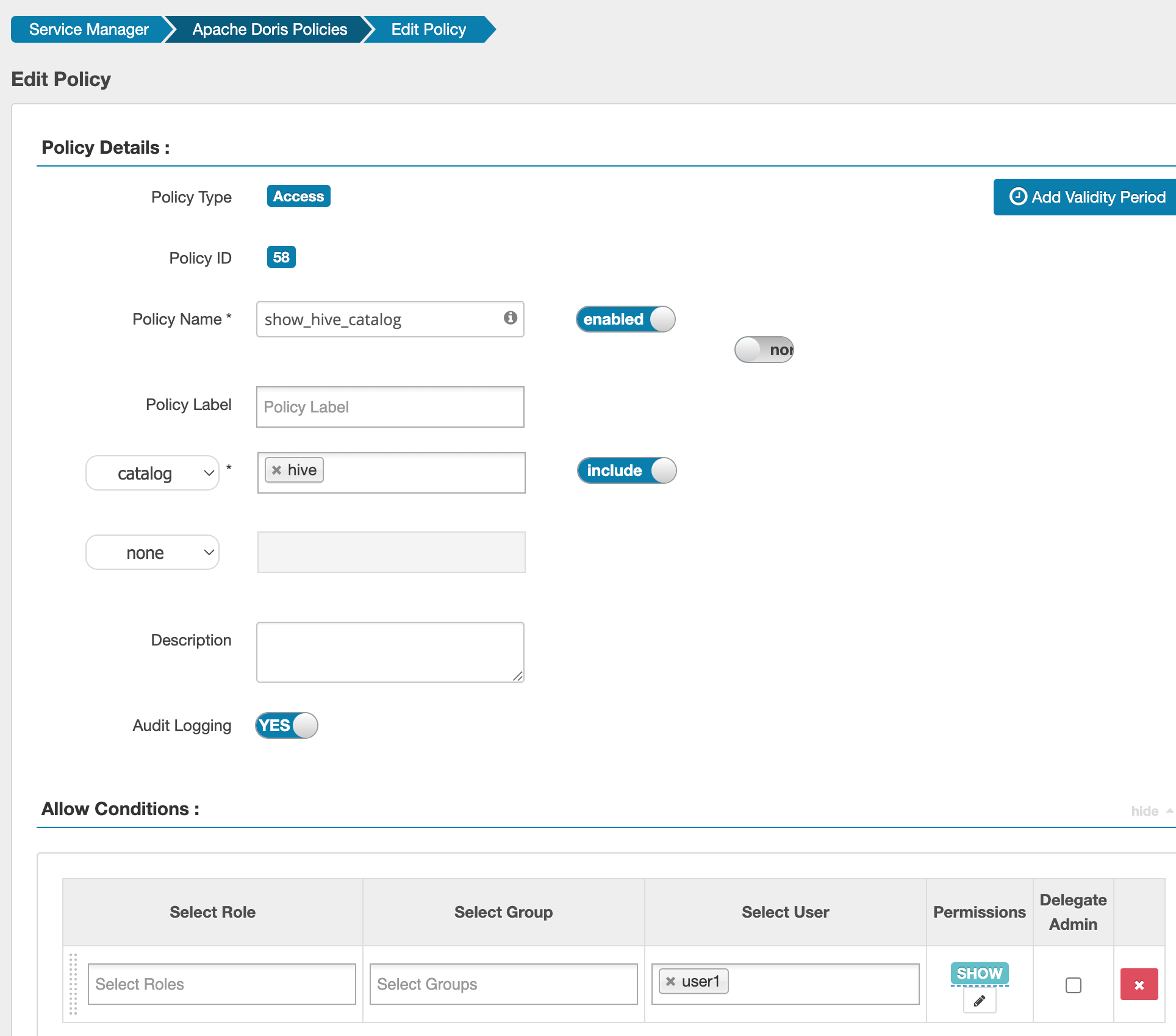Toggle the enabled policy switch

point(625,319)
